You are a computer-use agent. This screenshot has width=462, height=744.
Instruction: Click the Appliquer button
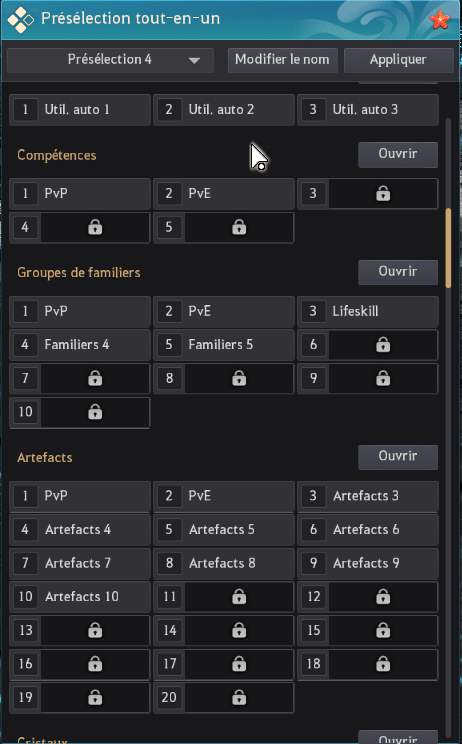coord(398,60)
